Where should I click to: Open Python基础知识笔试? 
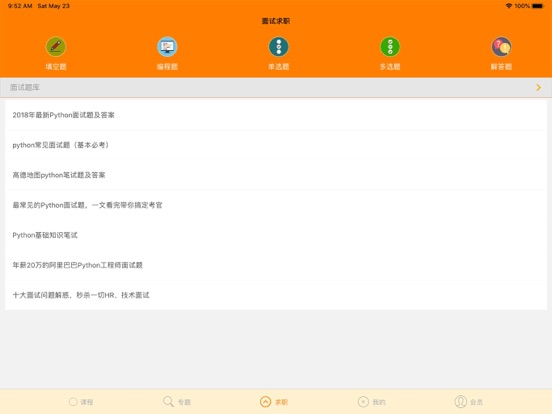pos(276,235)
